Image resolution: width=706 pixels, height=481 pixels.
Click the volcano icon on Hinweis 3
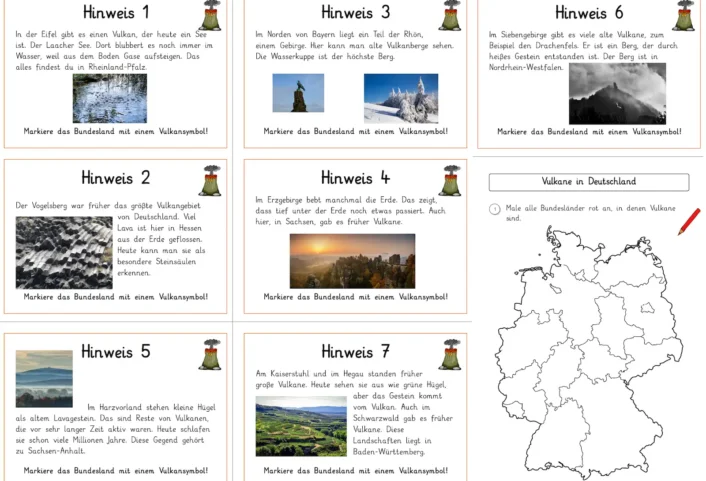click(x=450, y=15)
